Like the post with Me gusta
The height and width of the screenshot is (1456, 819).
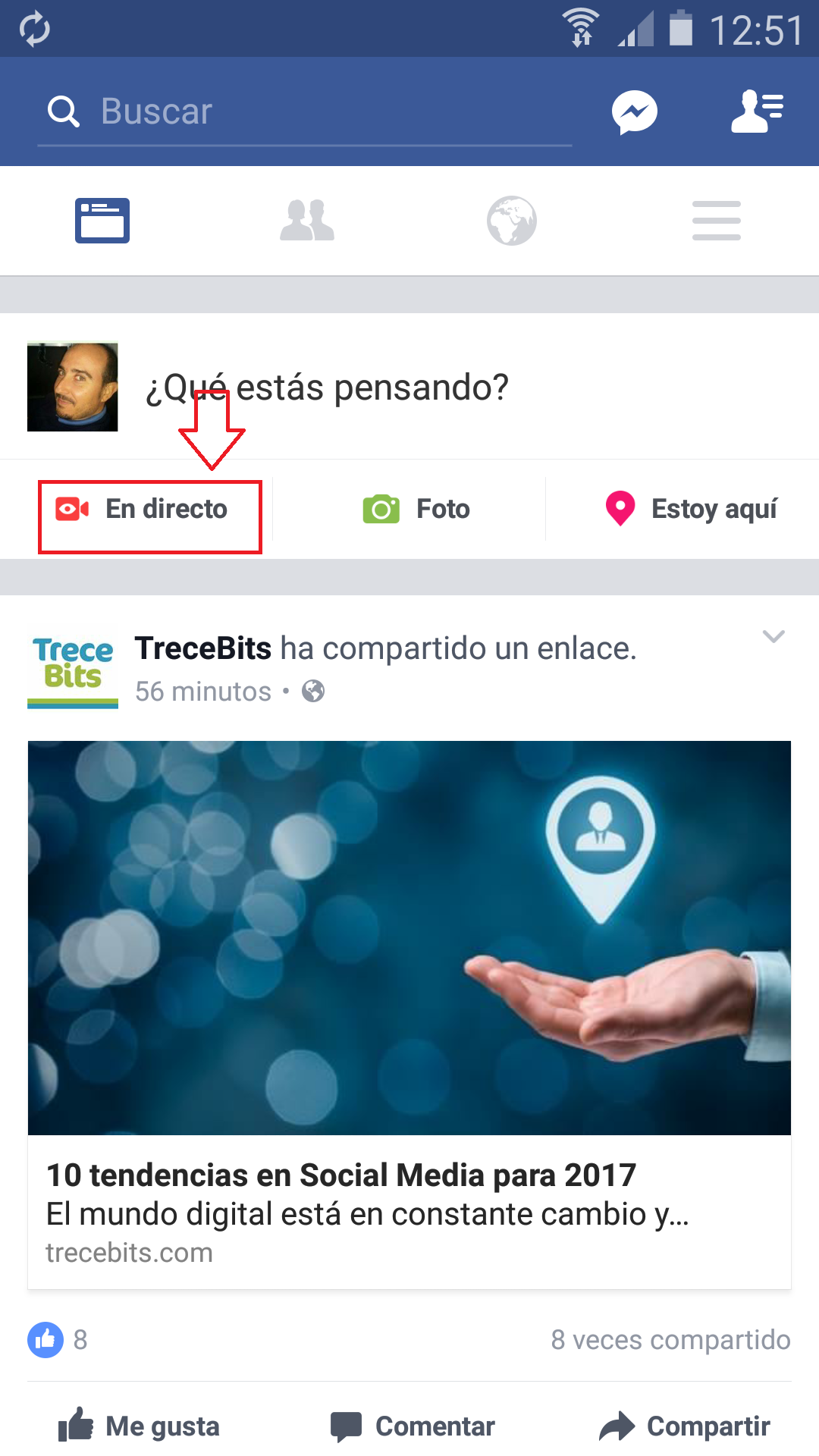click(x=139, y=1426)
